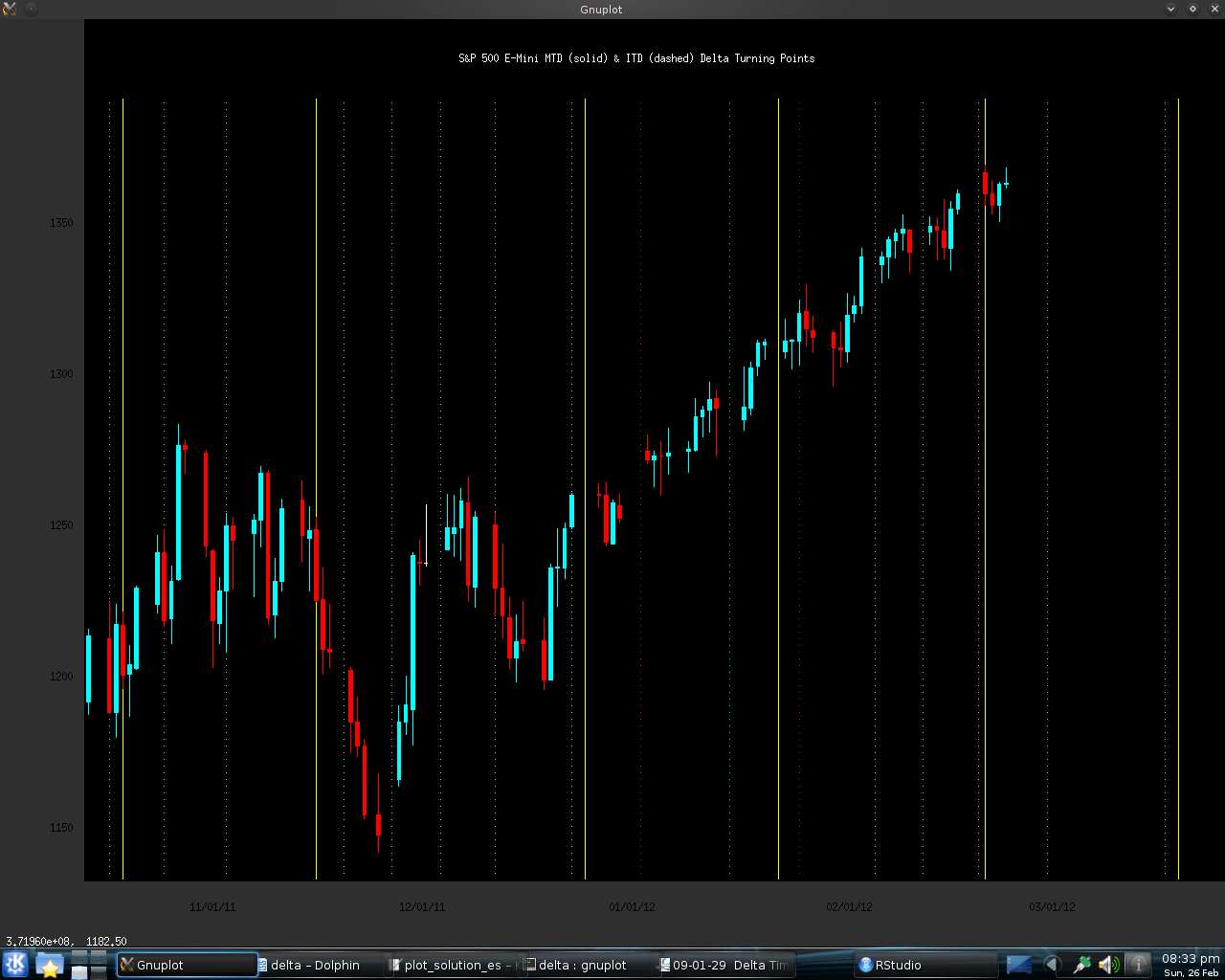
Task: Click the 1350 y-axis label
Action: pos(61,223)
